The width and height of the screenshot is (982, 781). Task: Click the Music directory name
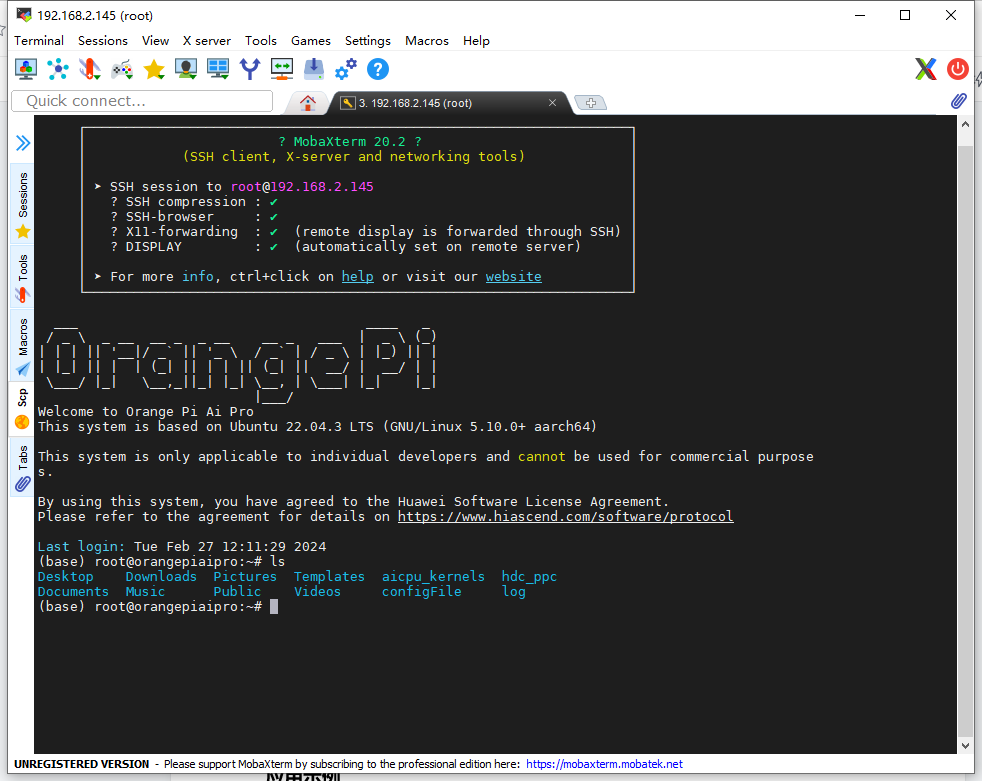pos(145,591)
